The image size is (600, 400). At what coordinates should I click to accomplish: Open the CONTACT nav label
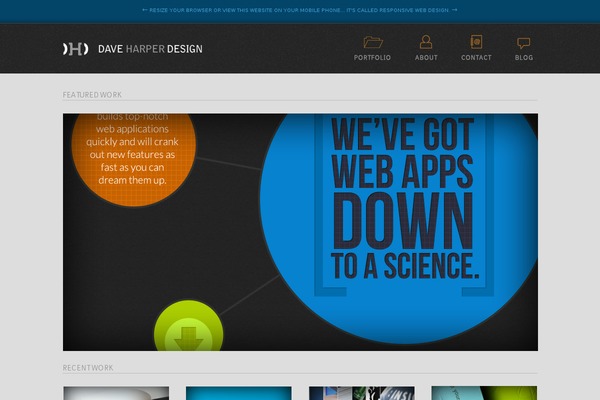476,57
